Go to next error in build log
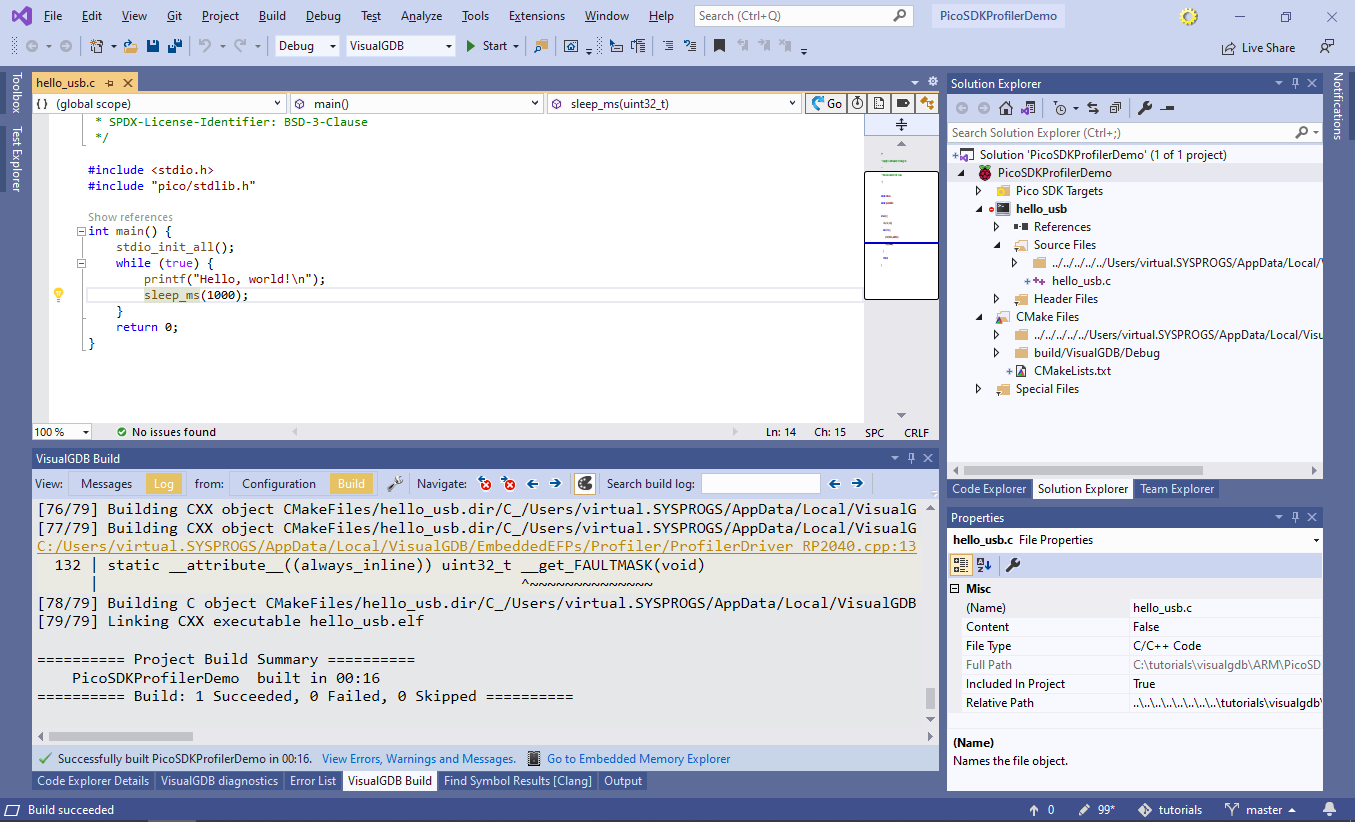 pyautogui.click(x=509, y=484)
